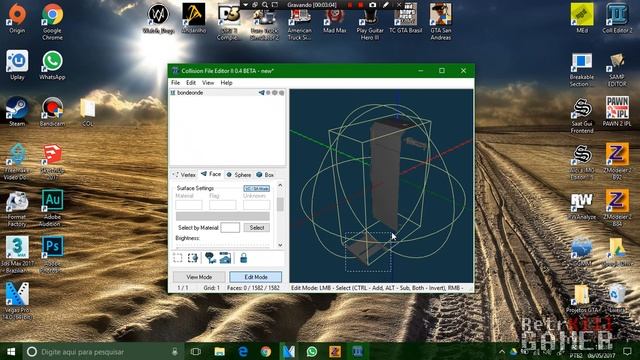Open the Photoshop desktop shortcut
640x360 pixels.
pos(52,254)
